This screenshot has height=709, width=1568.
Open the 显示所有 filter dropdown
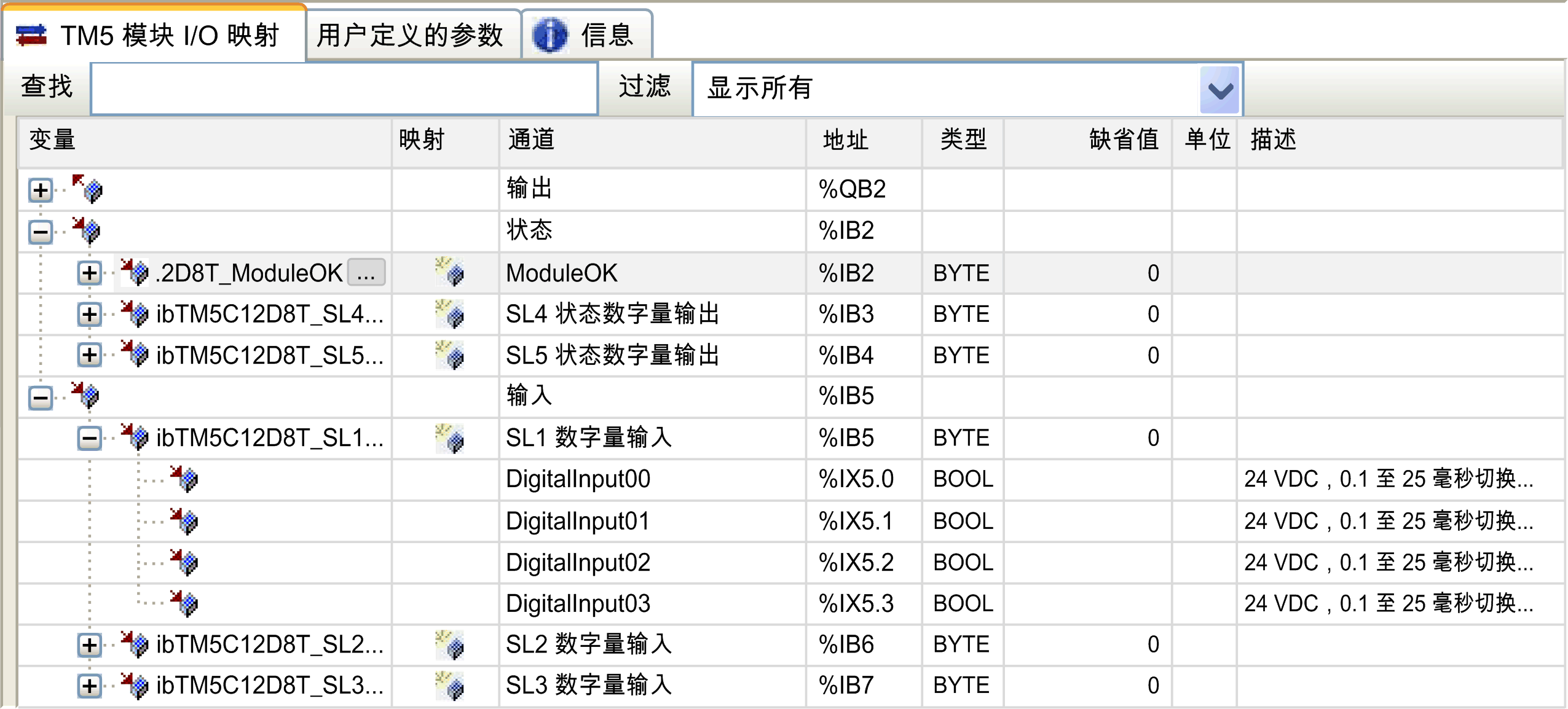click(1219, 90)
